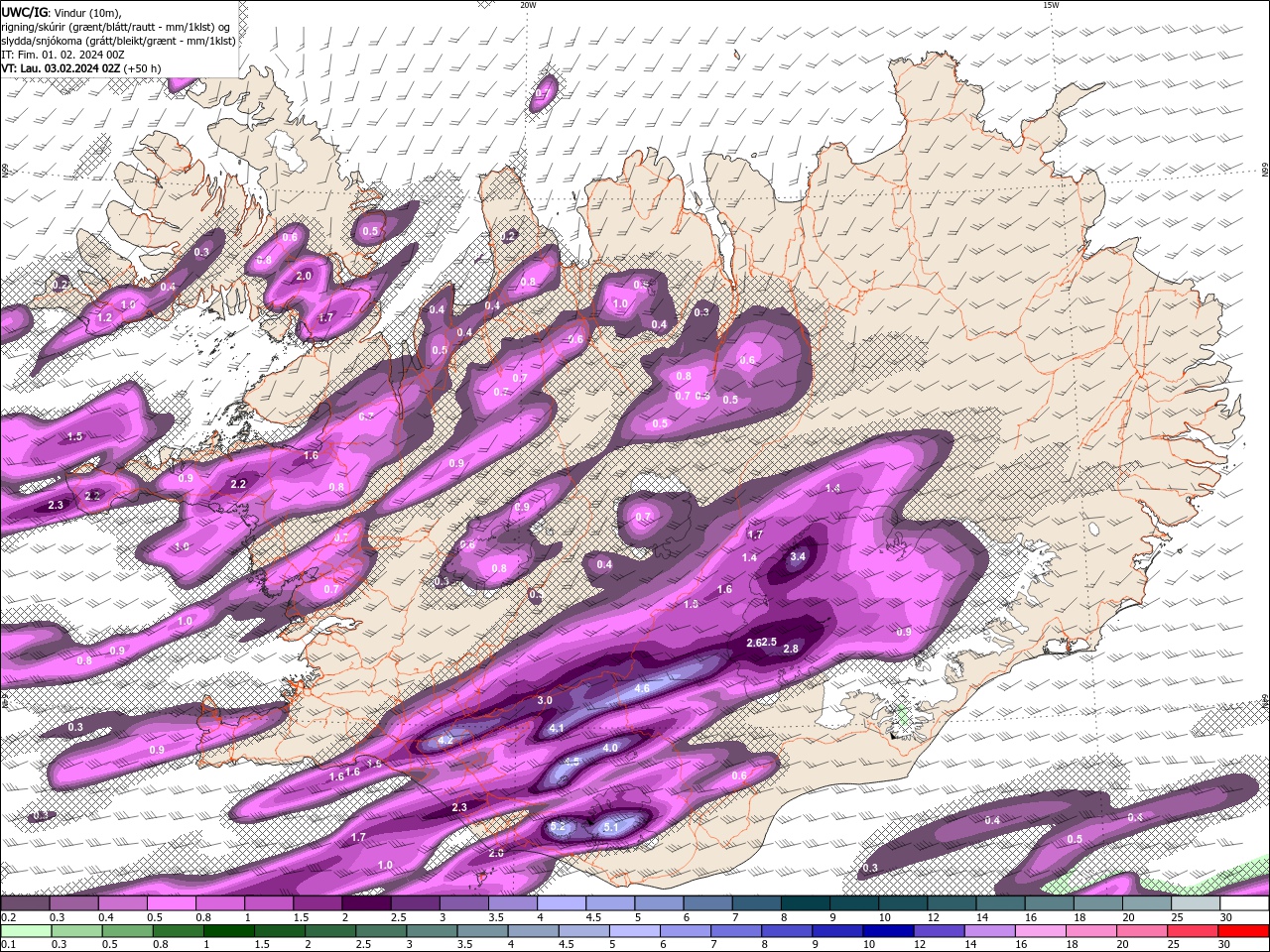Click the 5.1 snowfall maximum on the map

point(610,827)
